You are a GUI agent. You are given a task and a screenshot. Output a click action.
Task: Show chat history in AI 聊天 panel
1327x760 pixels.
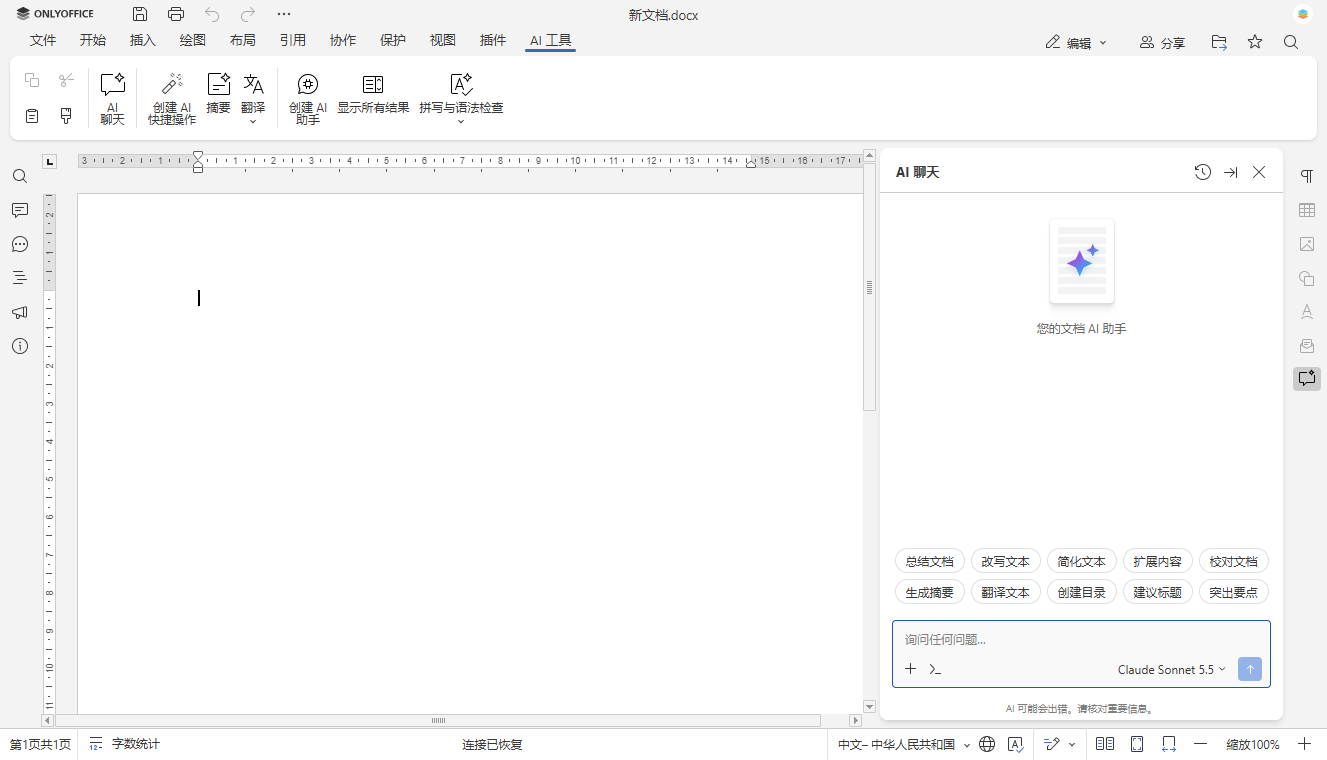click(1203, 172)
